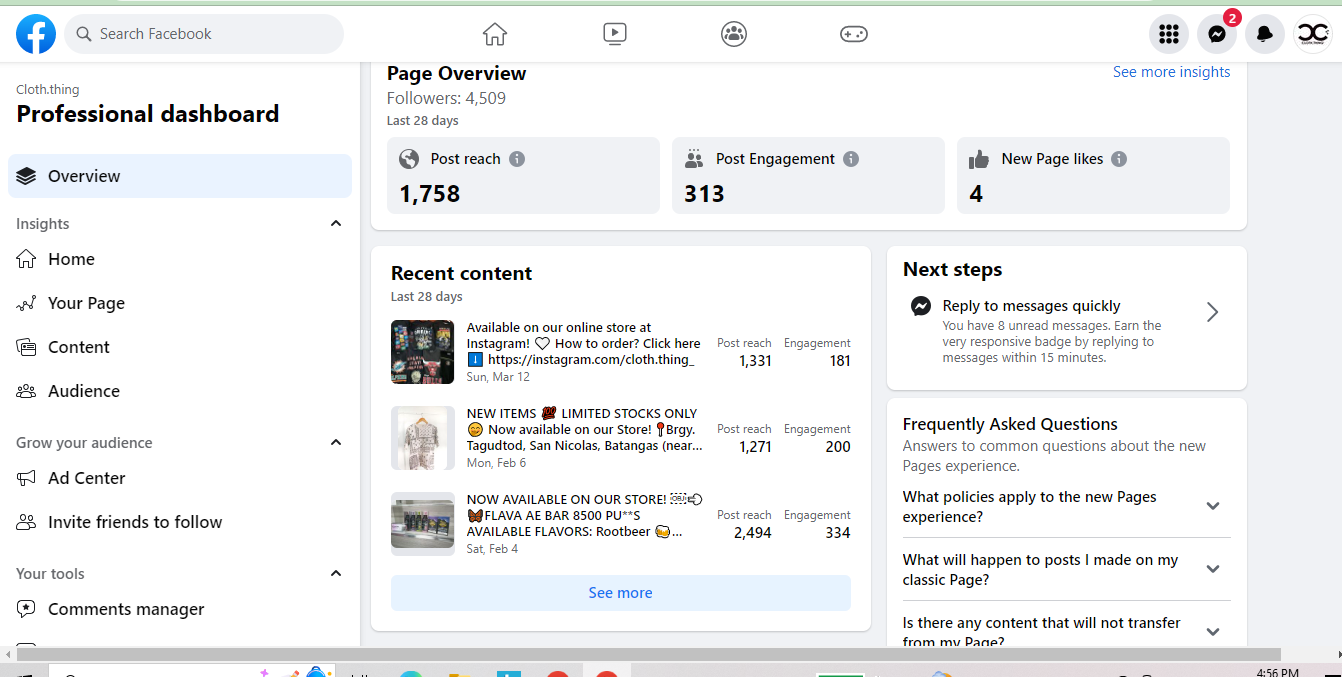The height and width of the screenshot is (677, 1342).
Task: Click the engagement value 181
Action: pos(840,361)
